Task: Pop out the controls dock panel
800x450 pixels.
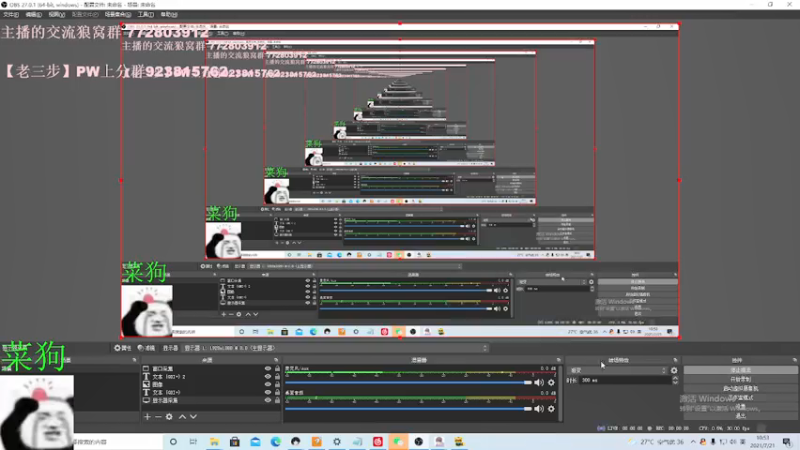Action: coord(794,360)
